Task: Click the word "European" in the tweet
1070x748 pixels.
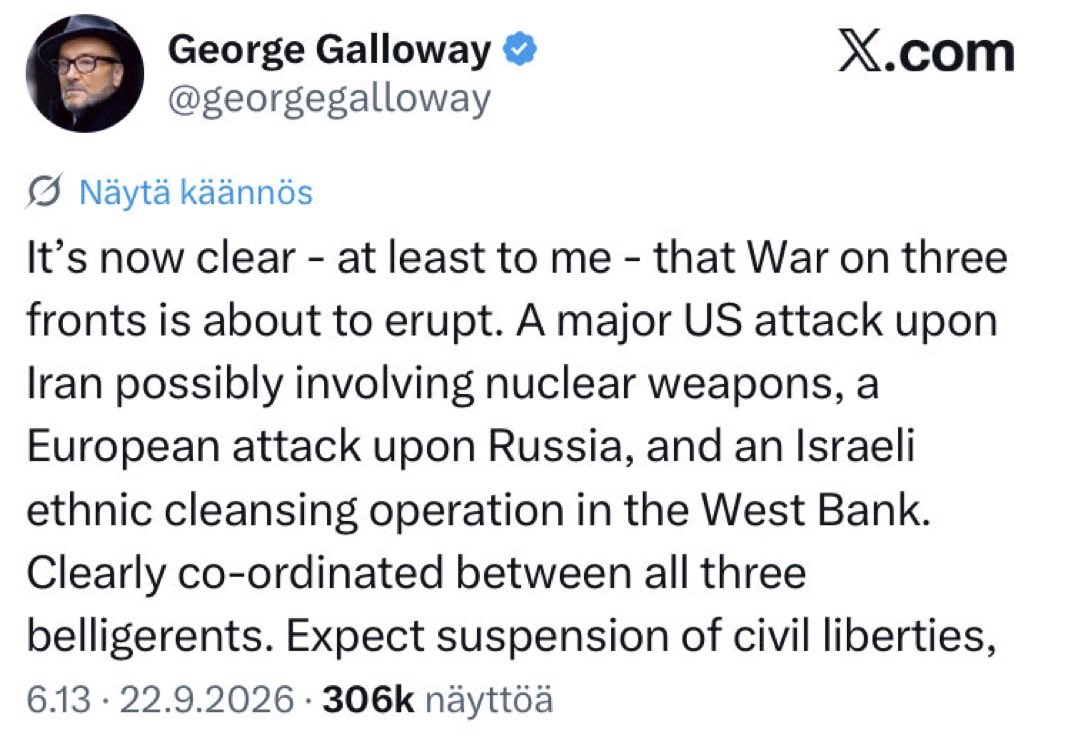Action: [124, 448]
